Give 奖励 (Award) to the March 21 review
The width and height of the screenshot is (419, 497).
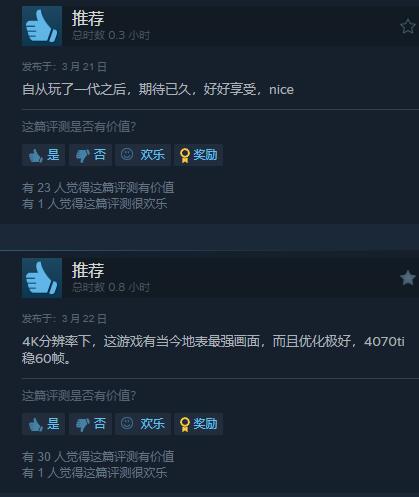(199, 155)
